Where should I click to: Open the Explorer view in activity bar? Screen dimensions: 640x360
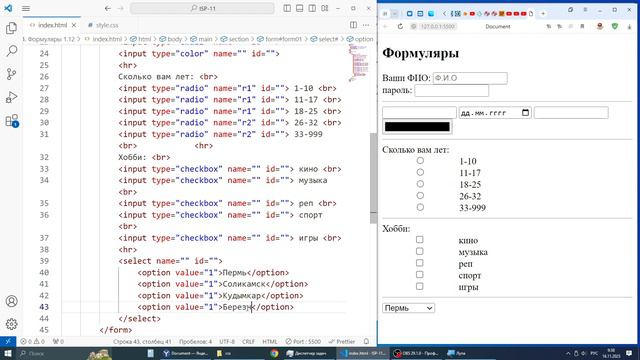click(x=11, y=28)
